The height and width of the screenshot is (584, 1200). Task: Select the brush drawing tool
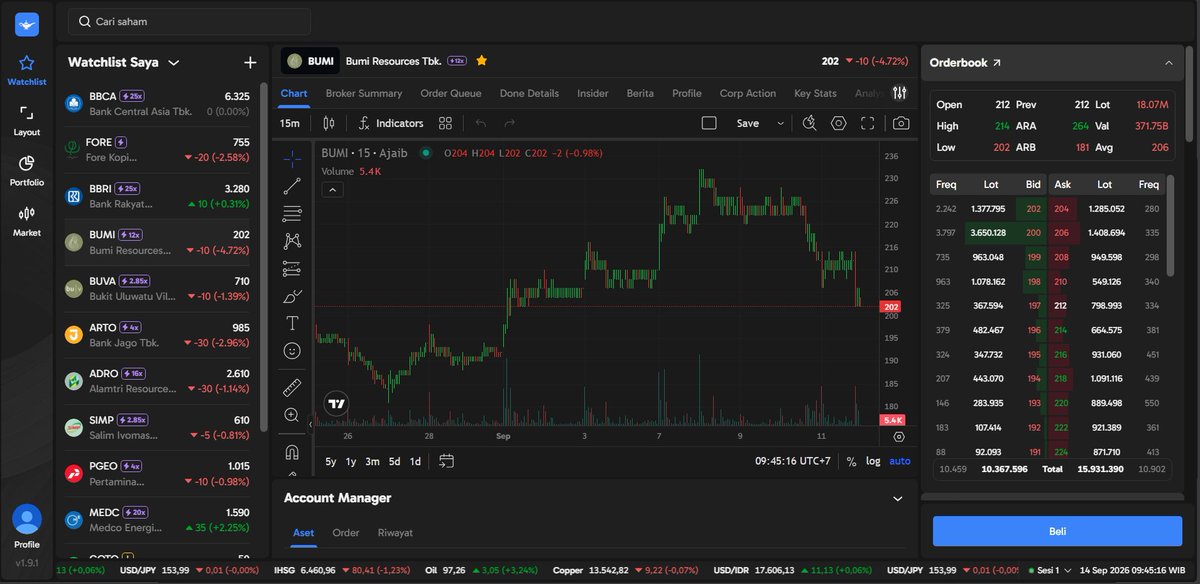292,296
